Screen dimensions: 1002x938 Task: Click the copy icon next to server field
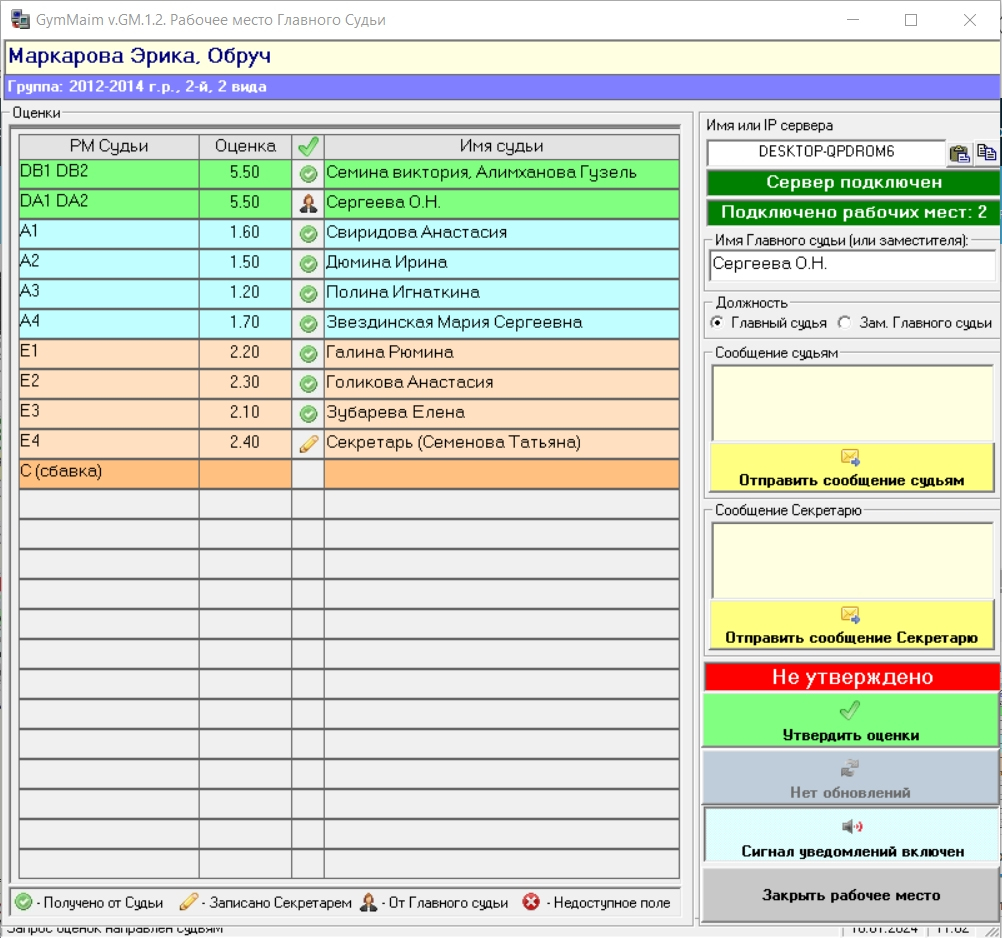tap(987, 153)
